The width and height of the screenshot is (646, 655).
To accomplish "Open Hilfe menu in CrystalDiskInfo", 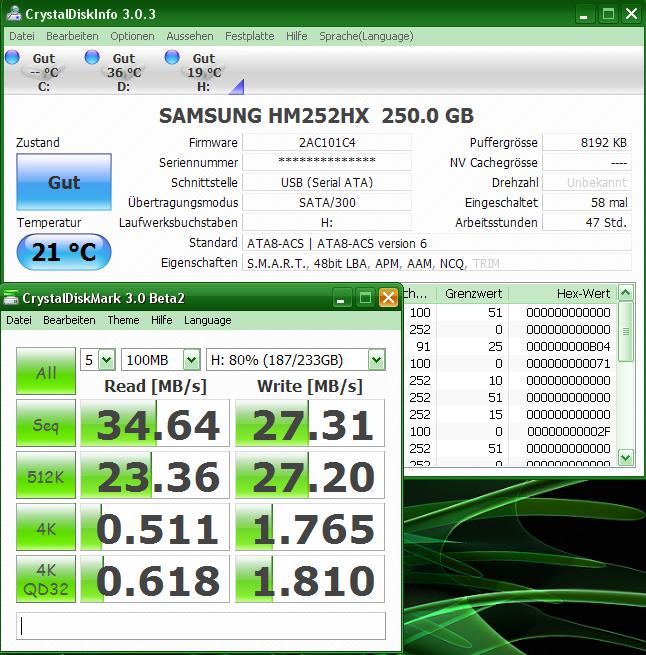I will point(297,36).
